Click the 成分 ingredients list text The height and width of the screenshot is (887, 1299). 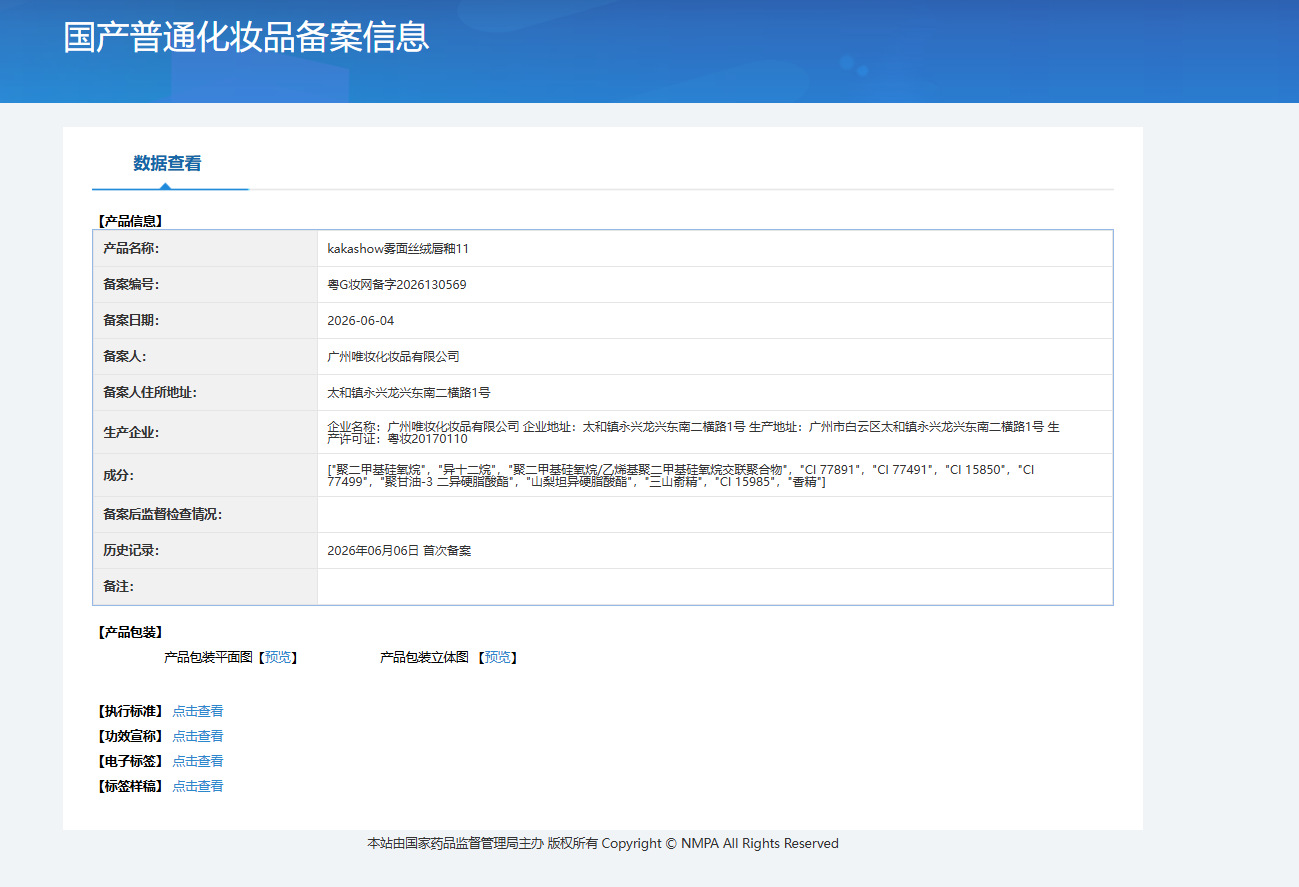[x=681, y=475]
